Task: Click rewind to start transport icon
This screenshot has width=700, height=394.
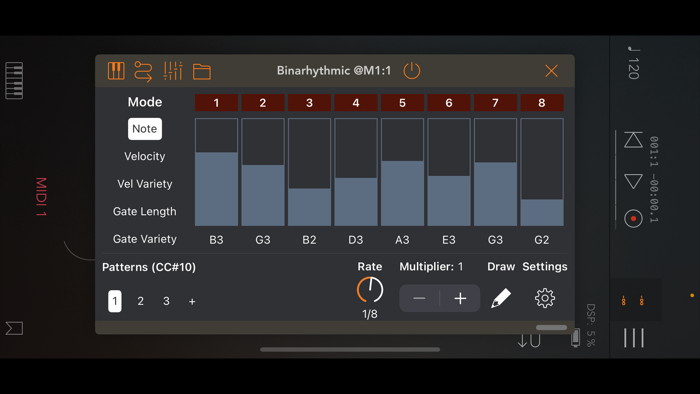Action: (x=633, y=140)
